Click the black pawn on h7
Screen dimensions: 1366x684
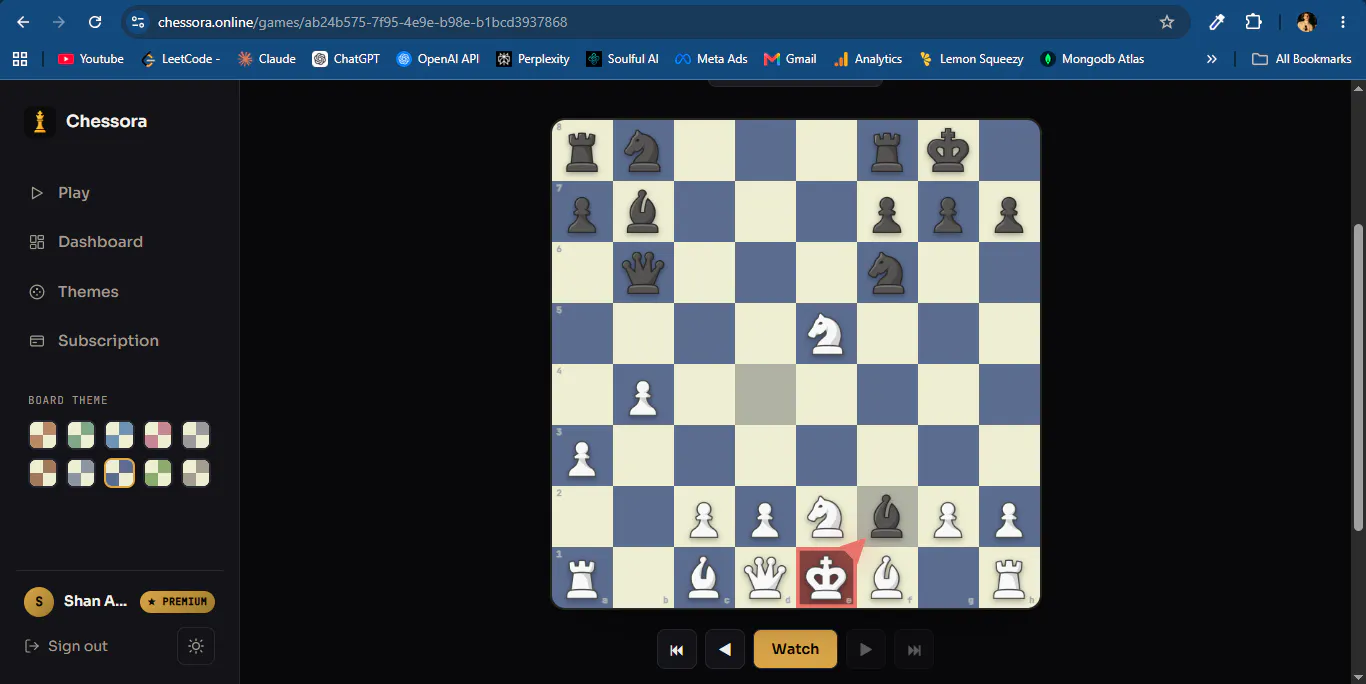1009,214
